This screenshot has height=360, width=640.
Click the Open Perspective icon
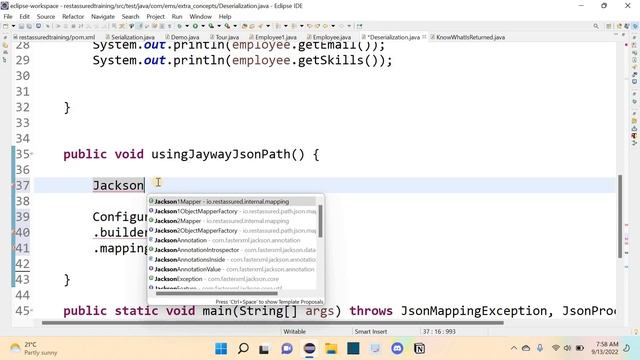coord(609,26)
